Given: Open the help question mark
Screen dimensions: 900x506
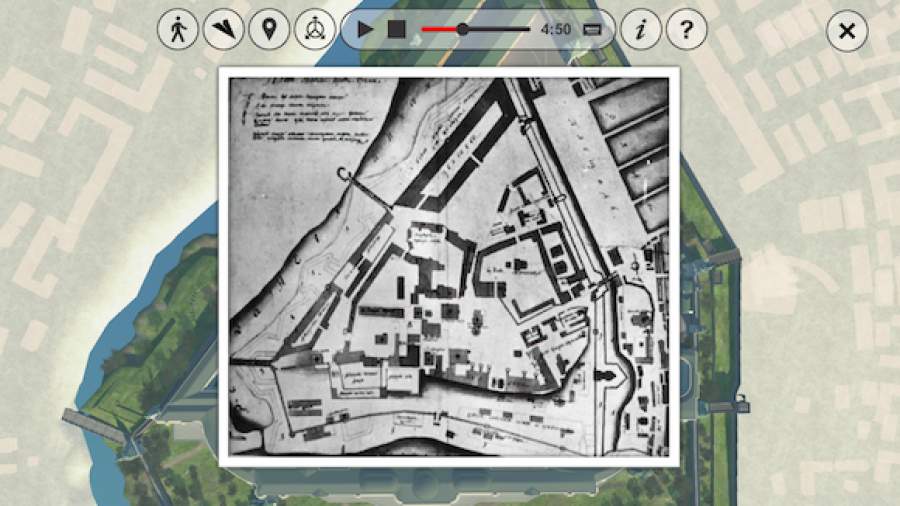Looking at the screenshot, I should tap(686, 29).
